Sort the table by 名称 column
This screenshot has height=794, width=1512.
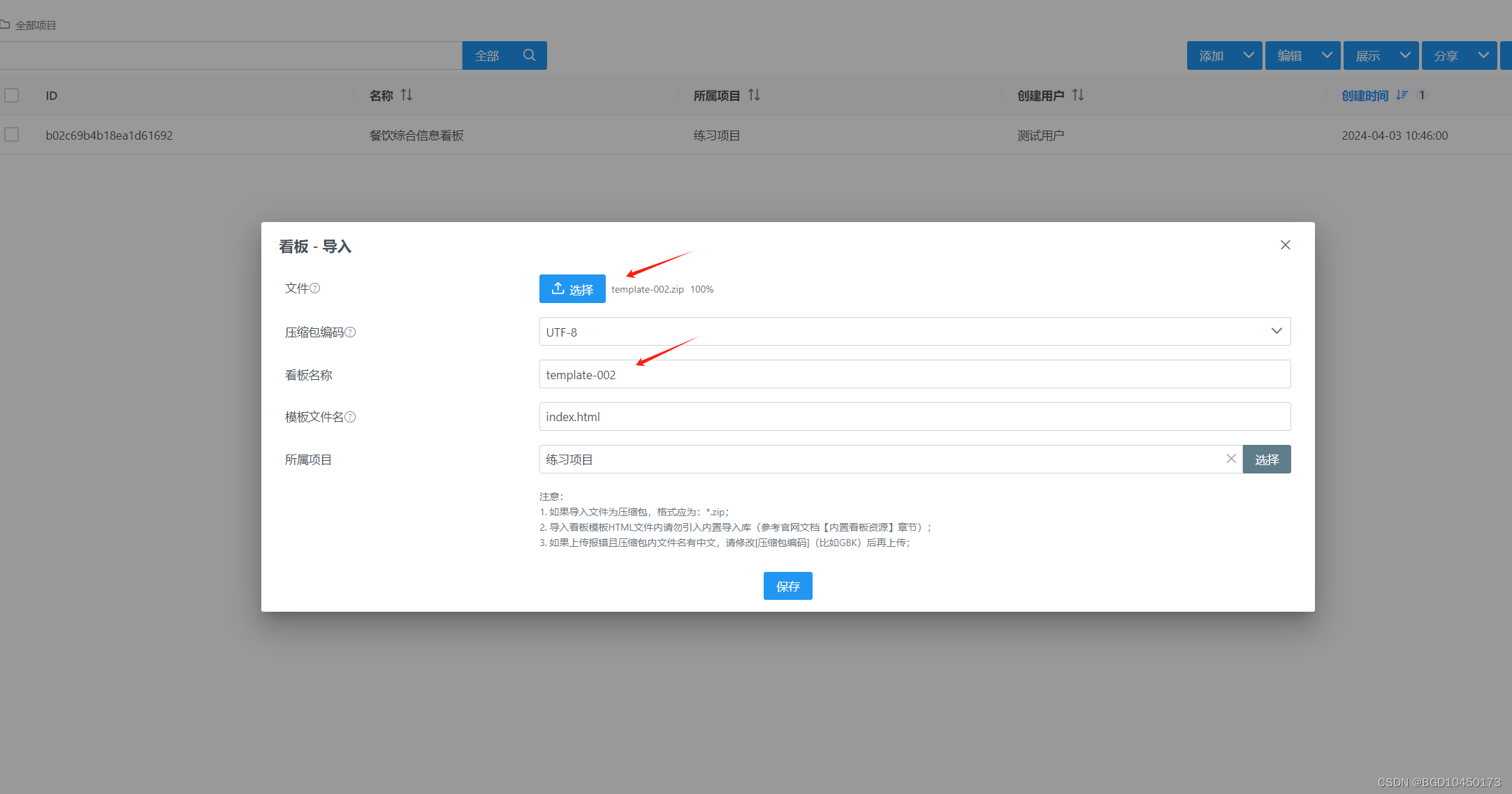[408, 95]
